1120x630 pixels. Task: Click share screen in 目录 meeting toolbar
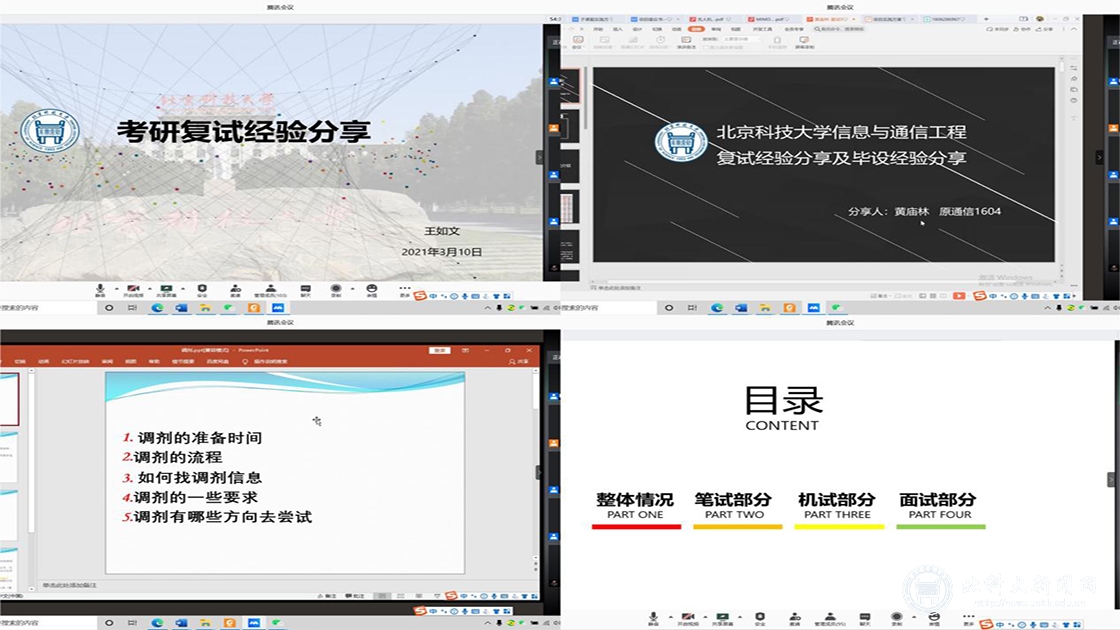click(x=723, y=618)
